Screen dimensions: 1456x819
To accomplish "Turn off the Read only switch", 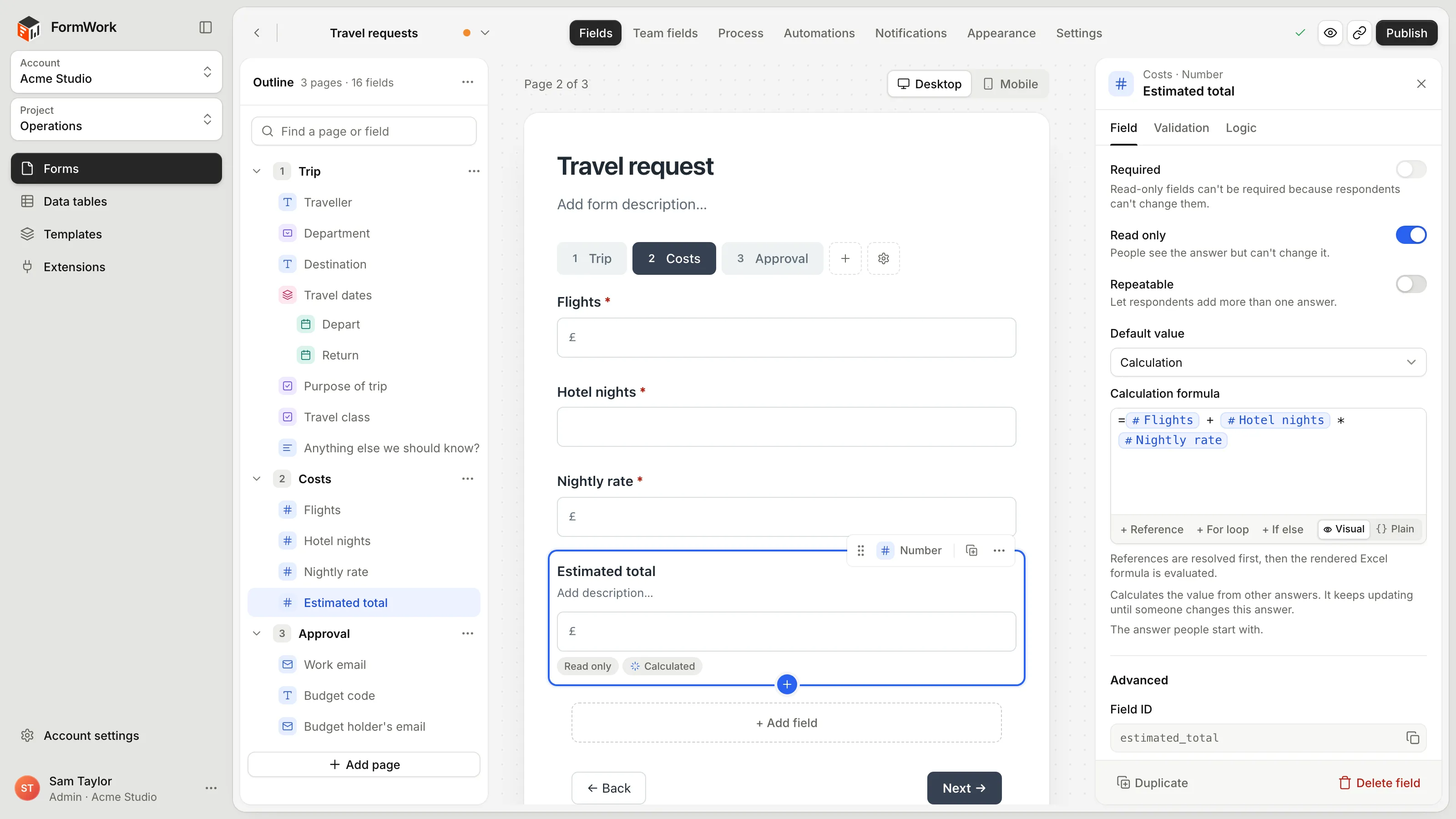I will coord(1411,235).
